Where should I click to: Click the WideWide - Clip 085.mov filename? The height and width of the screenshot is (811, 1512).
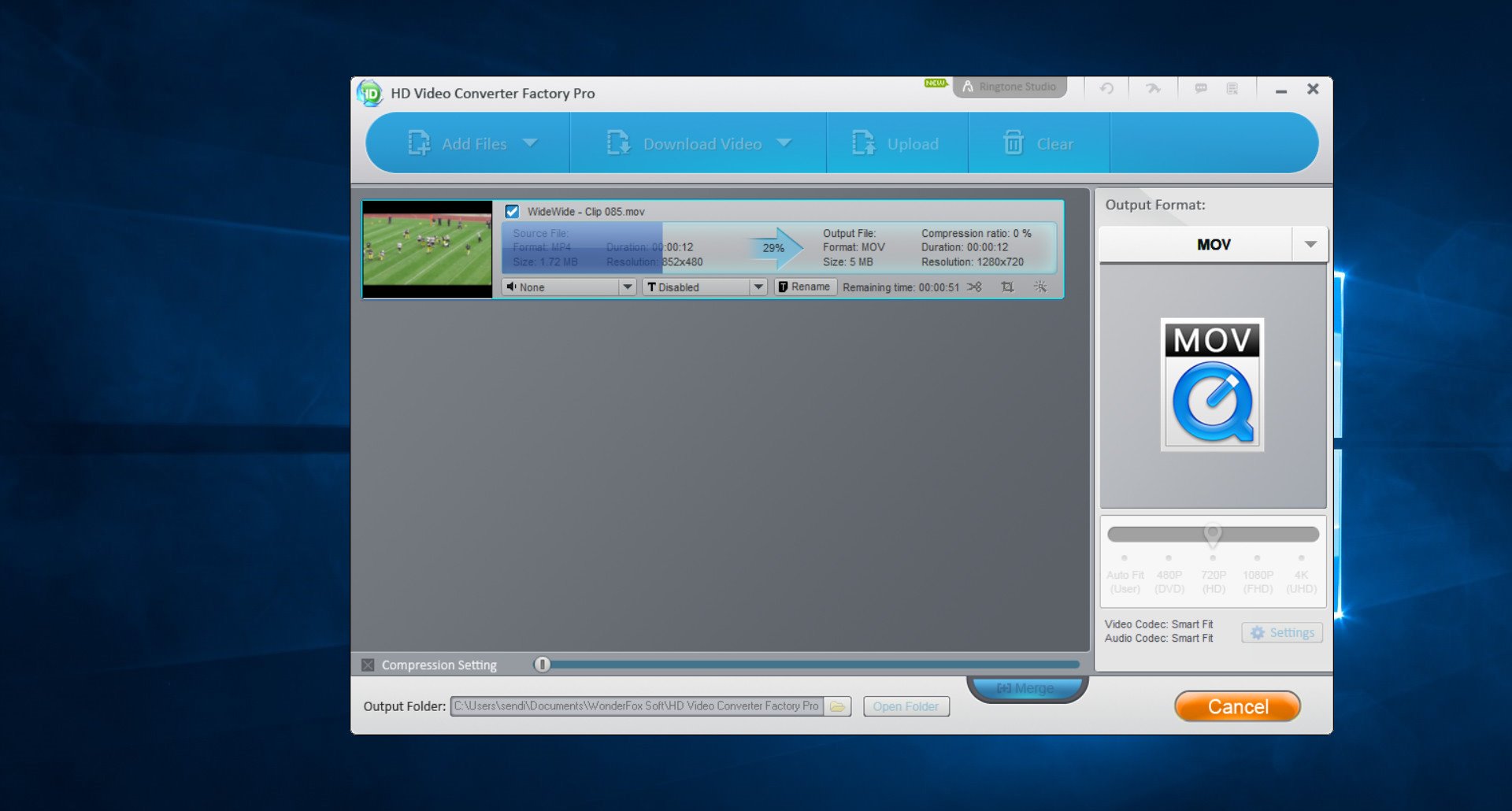(x=586, y=211)
